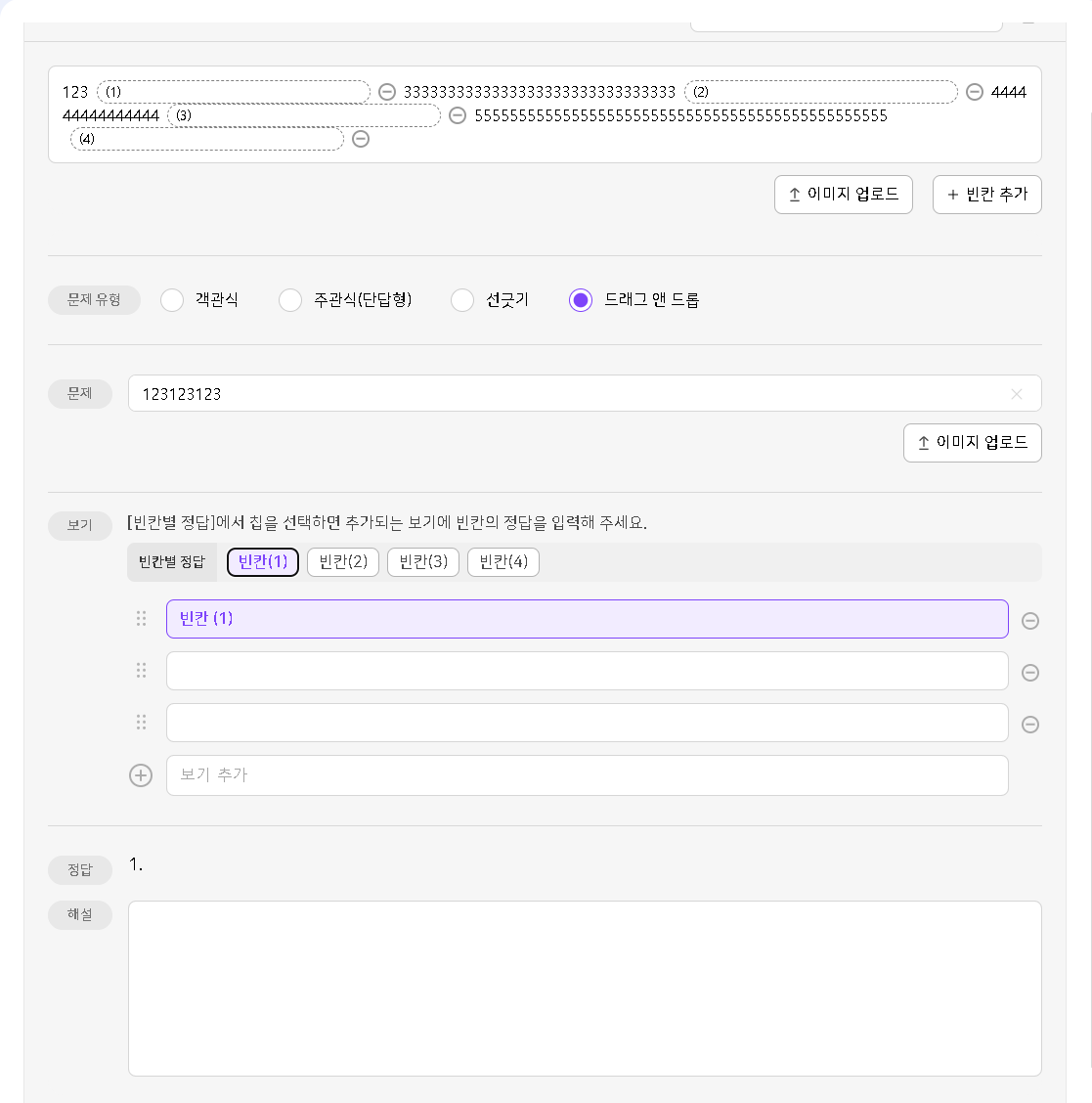The height and width of the screenshot is (1103, 1092).
Task: Click the plus icon beside 보기 추가
Action: [x=141, y=775]
